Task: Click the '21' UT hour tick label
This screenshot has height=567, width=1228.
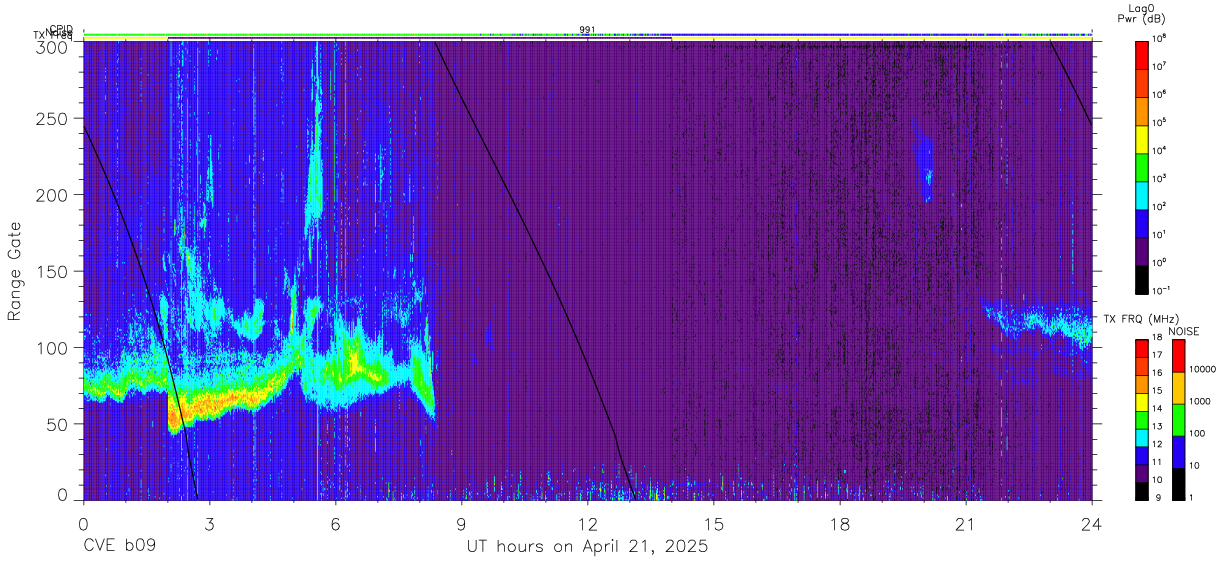Action: point(966,524)
